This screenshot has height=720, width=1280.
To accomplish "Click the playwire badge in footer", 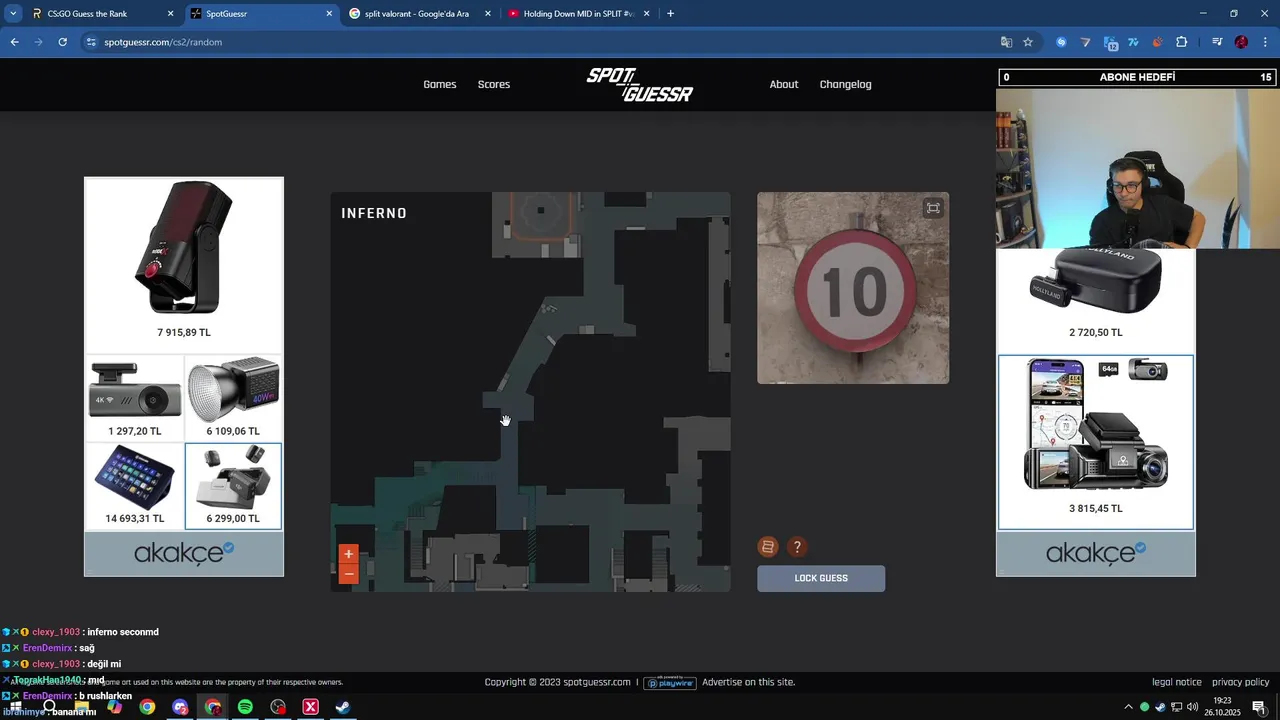I will (x=669, y=682).
